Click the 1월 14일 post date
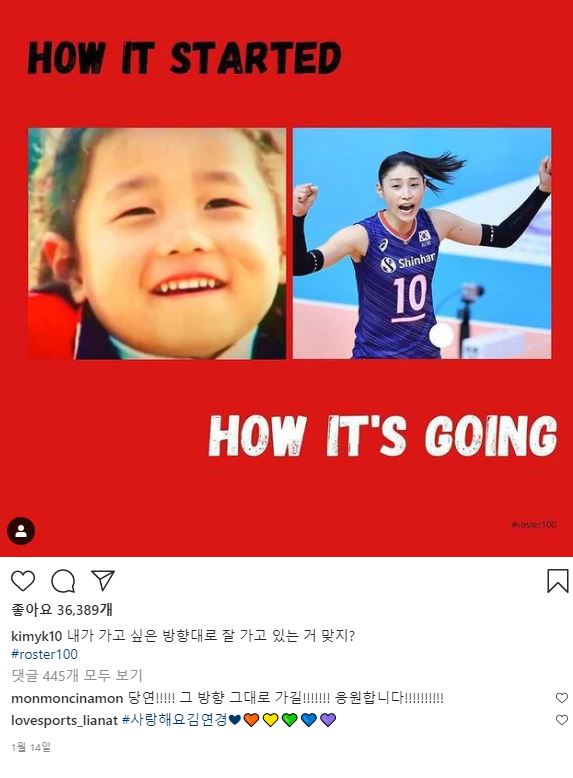 tap(31, 747)
